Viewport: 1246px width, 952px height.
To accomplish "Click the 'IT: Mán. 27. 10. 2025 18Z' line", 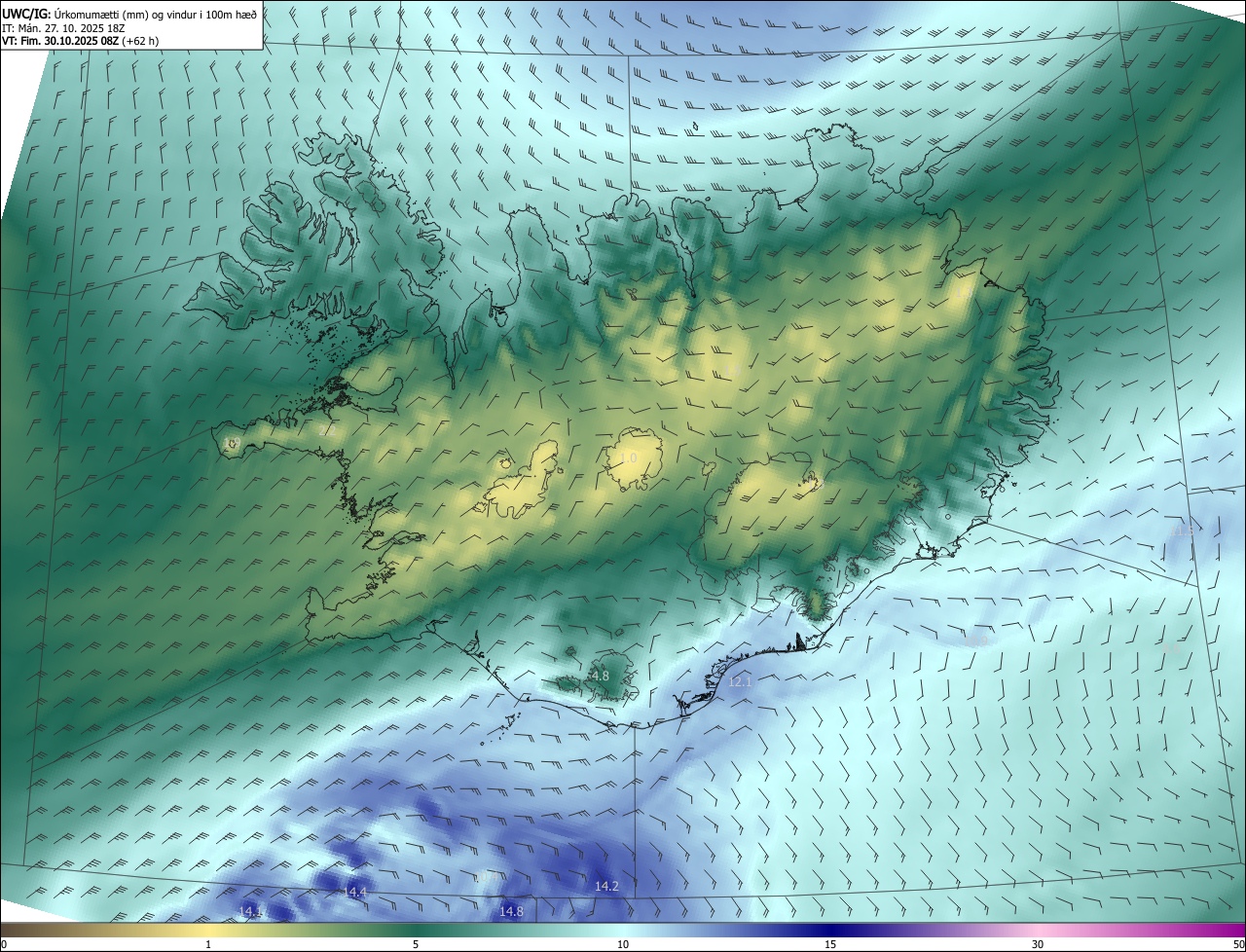I will point(63,27).
